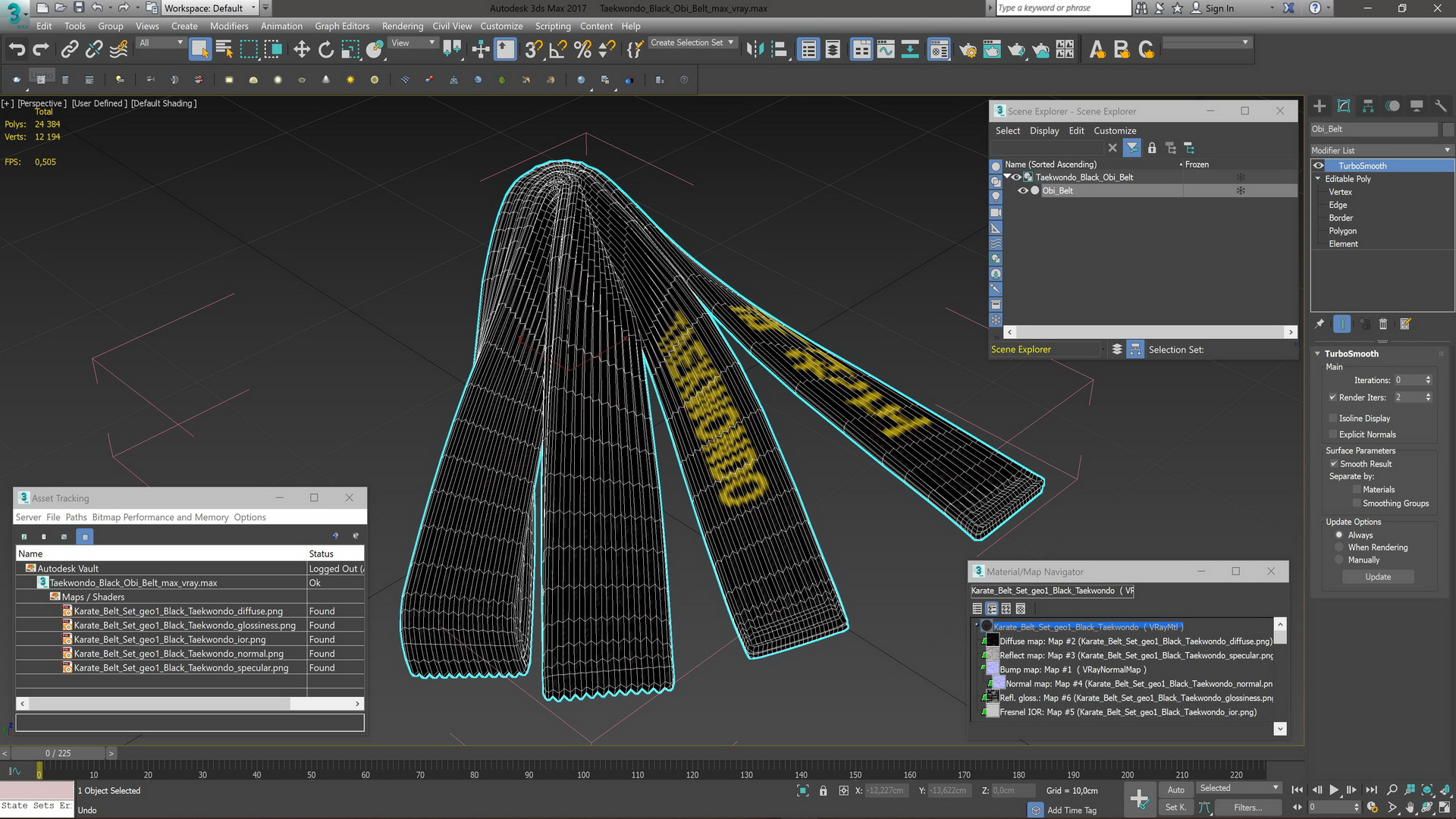Toggle TurboSmooth modifier eye icon

click(x=1319, y=165)
